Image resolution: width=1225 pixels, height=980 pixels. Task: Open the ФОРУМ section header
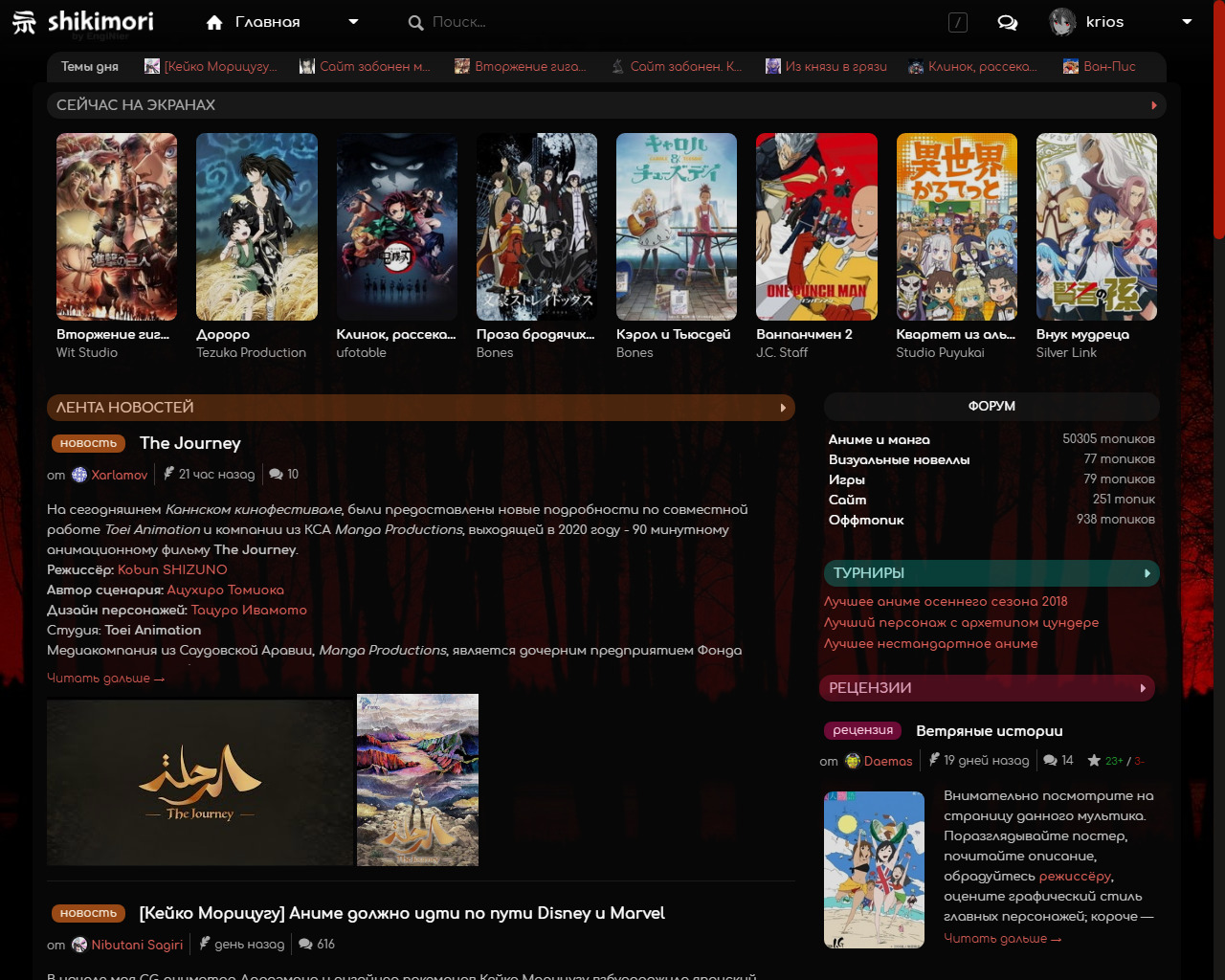[x=991, y=407]
